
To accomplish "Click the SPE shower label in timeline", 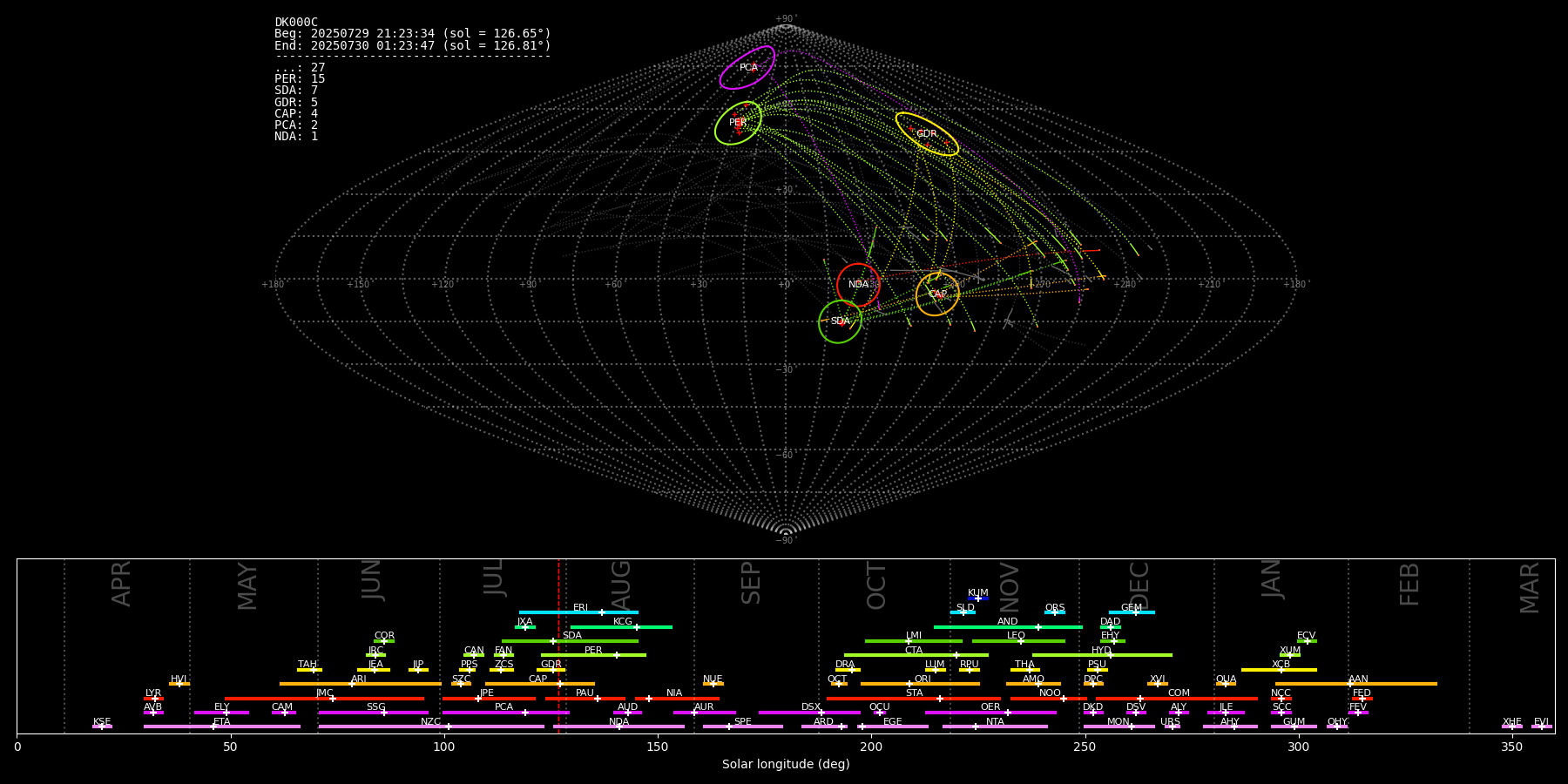I will tap(743, 722).
